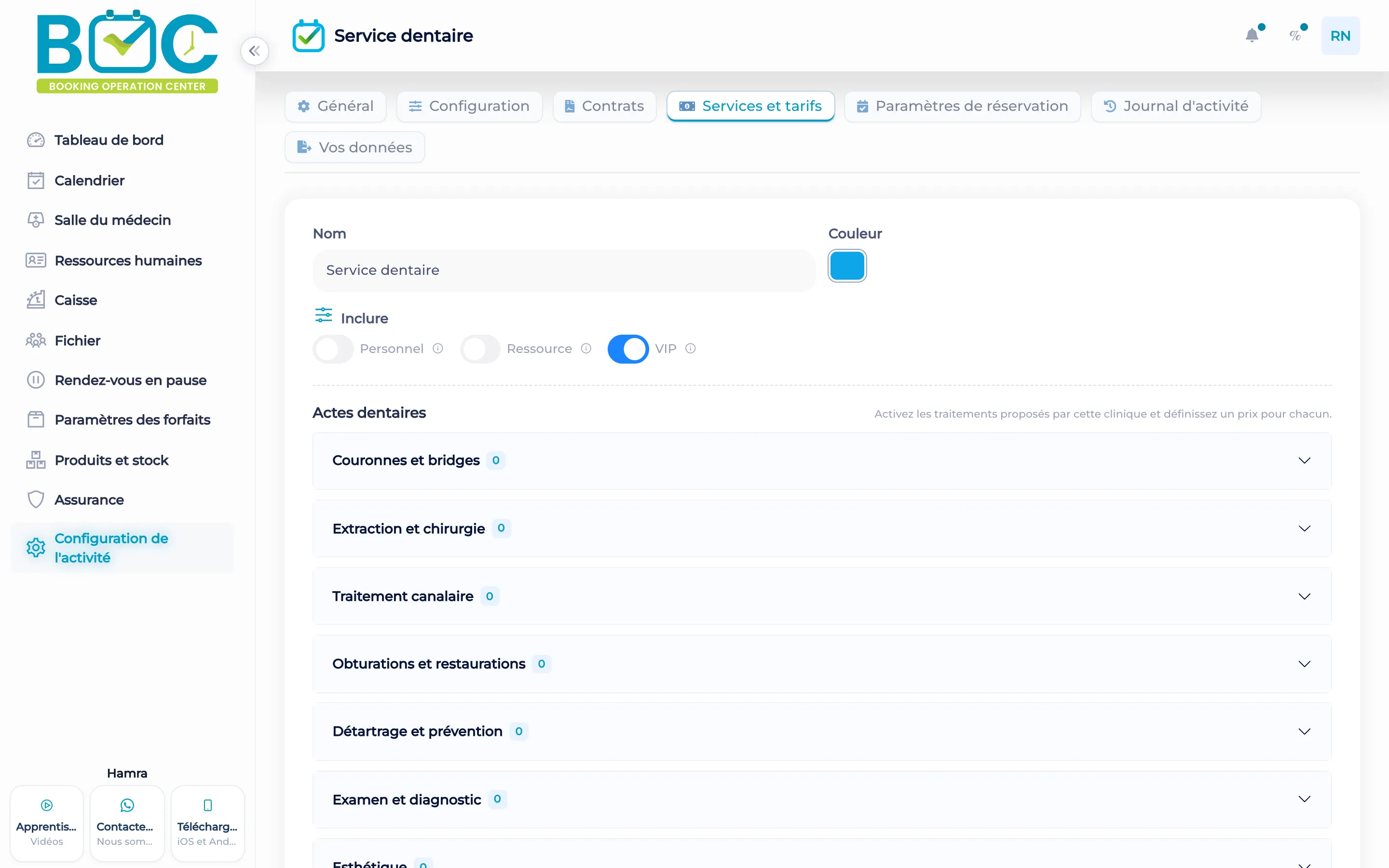Click the Salle du médecin icon

click(36, 220)
